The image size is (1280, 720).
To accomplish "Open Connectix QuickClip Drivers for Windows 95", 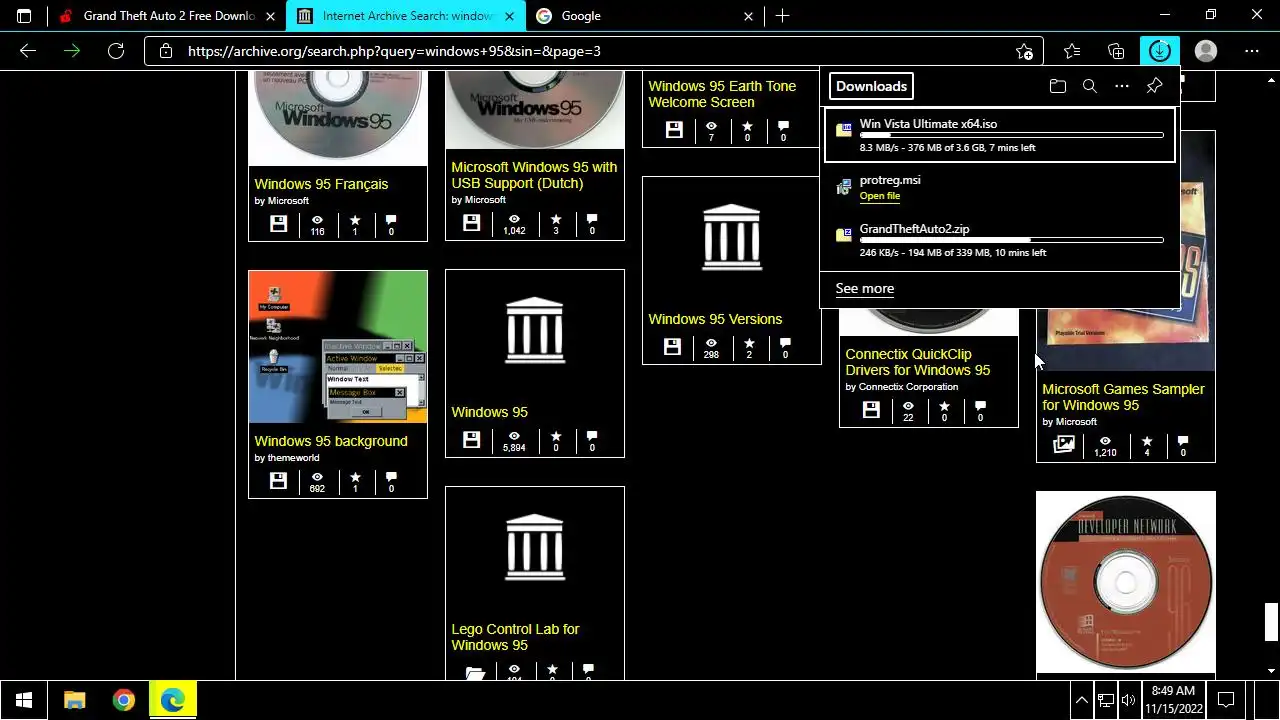I will (x=918, y=362).
